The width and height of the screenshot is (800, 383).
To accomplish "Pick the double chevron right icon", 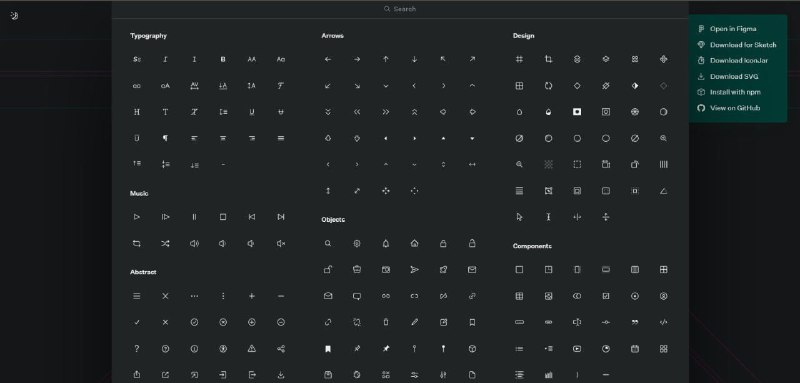I will pyautogui.click(x=386, y=112).
